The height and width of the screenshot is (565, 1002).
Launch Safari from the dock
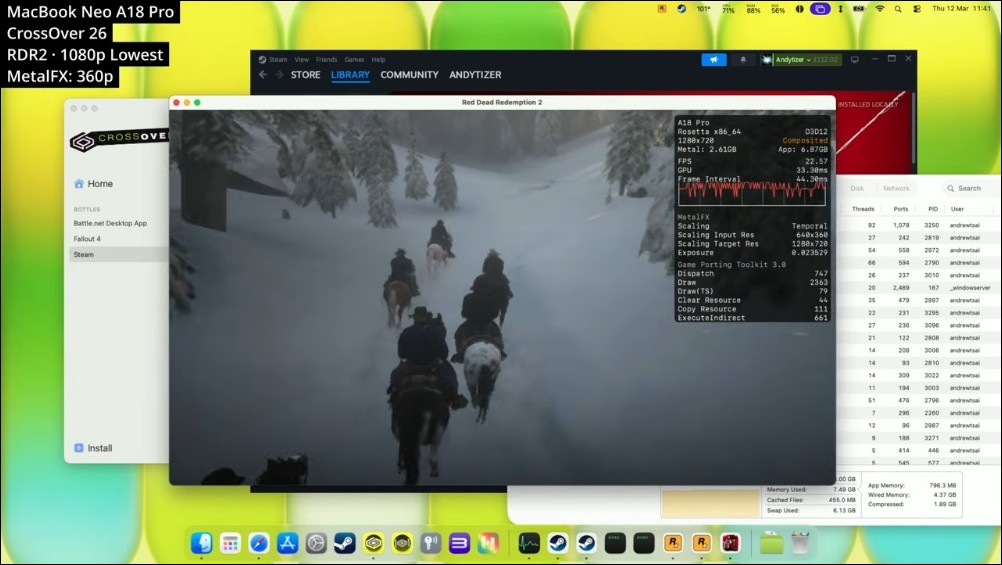coord(259,543)
